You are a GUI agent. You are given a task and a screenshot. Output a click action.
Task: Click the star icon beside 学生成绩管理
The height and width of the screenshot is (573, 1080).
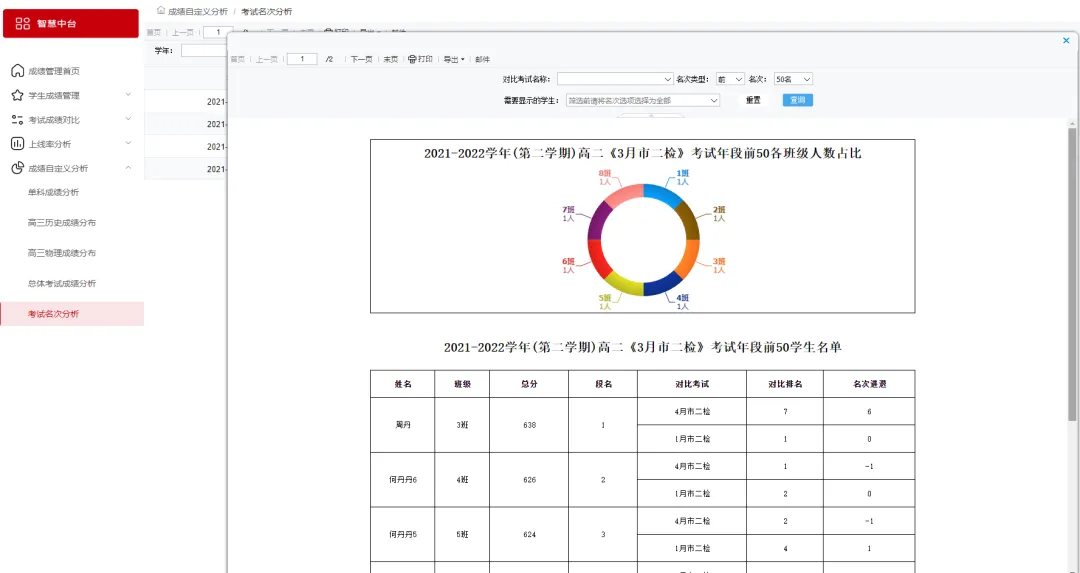tap(17, 96)
